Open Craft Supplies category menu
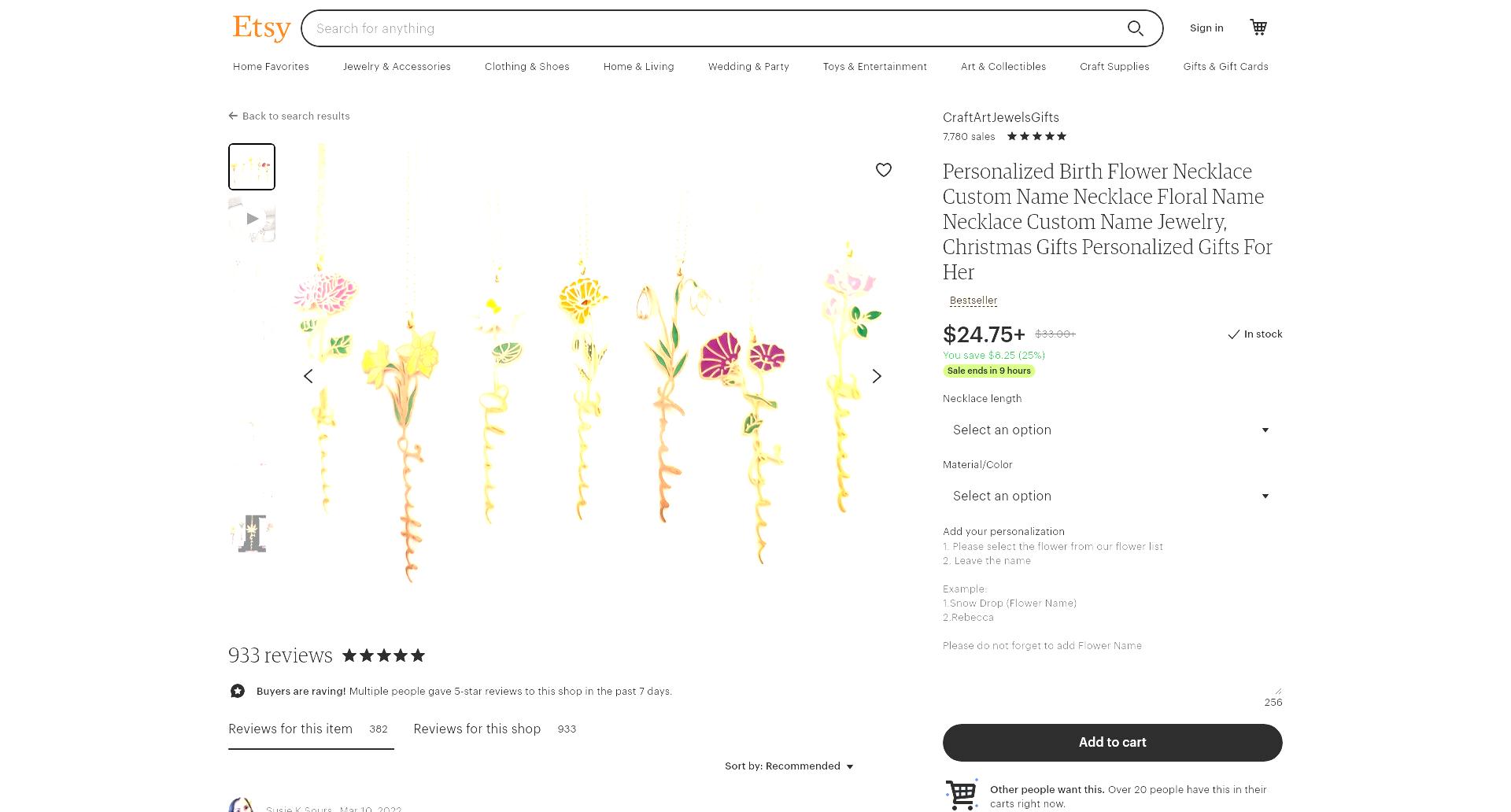 tap(1114, 67)
